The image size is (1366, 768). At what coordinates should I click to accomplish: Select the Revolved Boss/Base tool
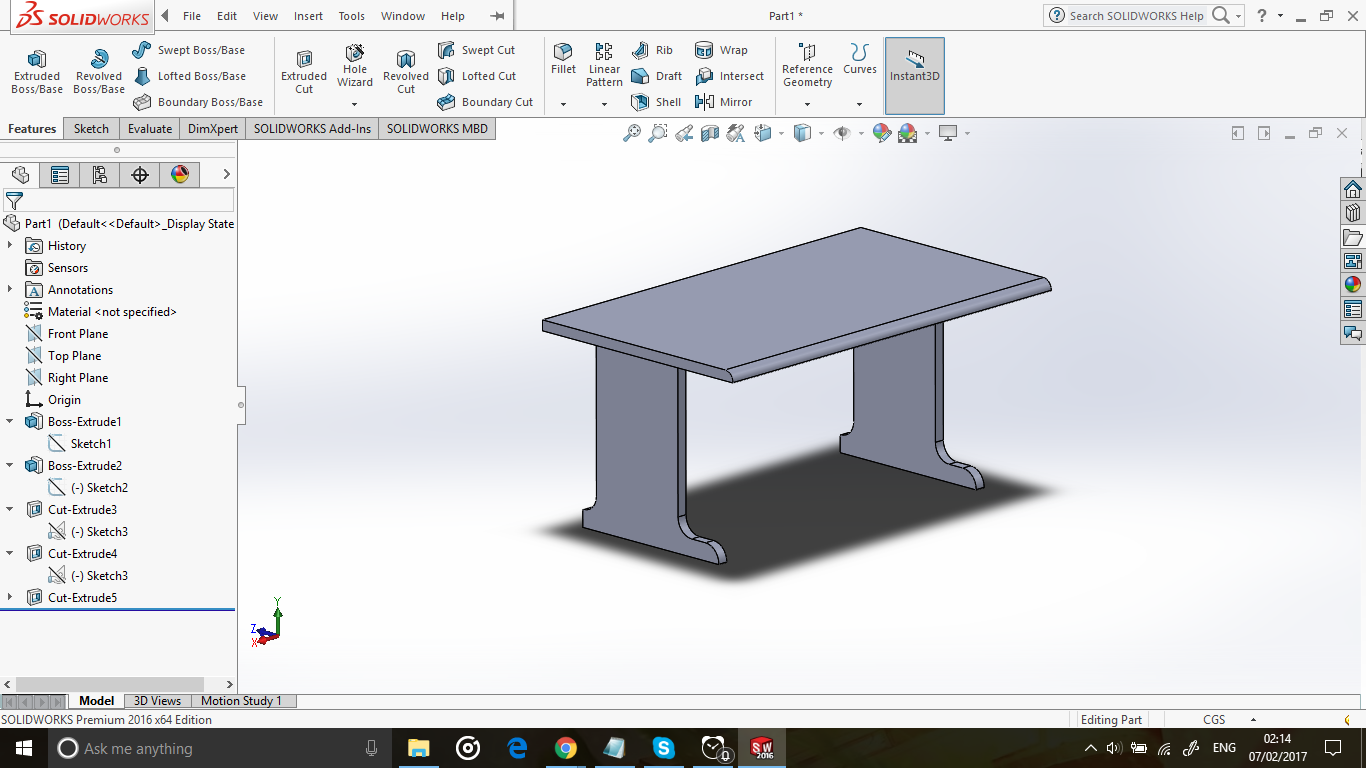click(x=99, y=72)
